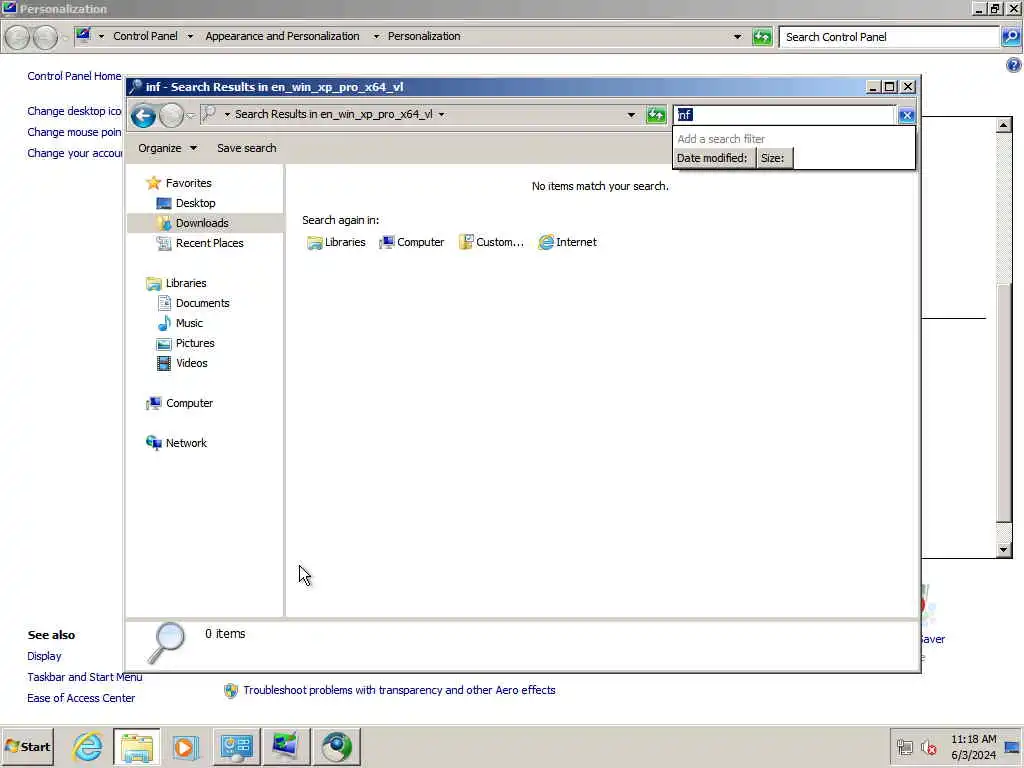Click scroll up arrow in Personalization themes list
The height and width of the screenshot is (768, 1024).
pyautogui.click(x=1004, y=125)
